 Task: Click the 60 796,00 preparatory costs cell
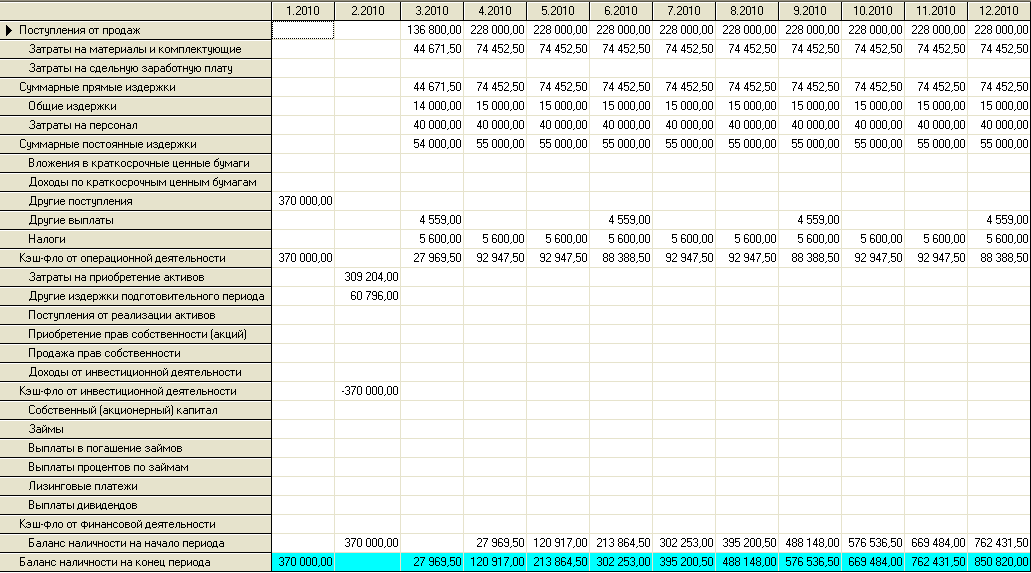coord(368,297)
